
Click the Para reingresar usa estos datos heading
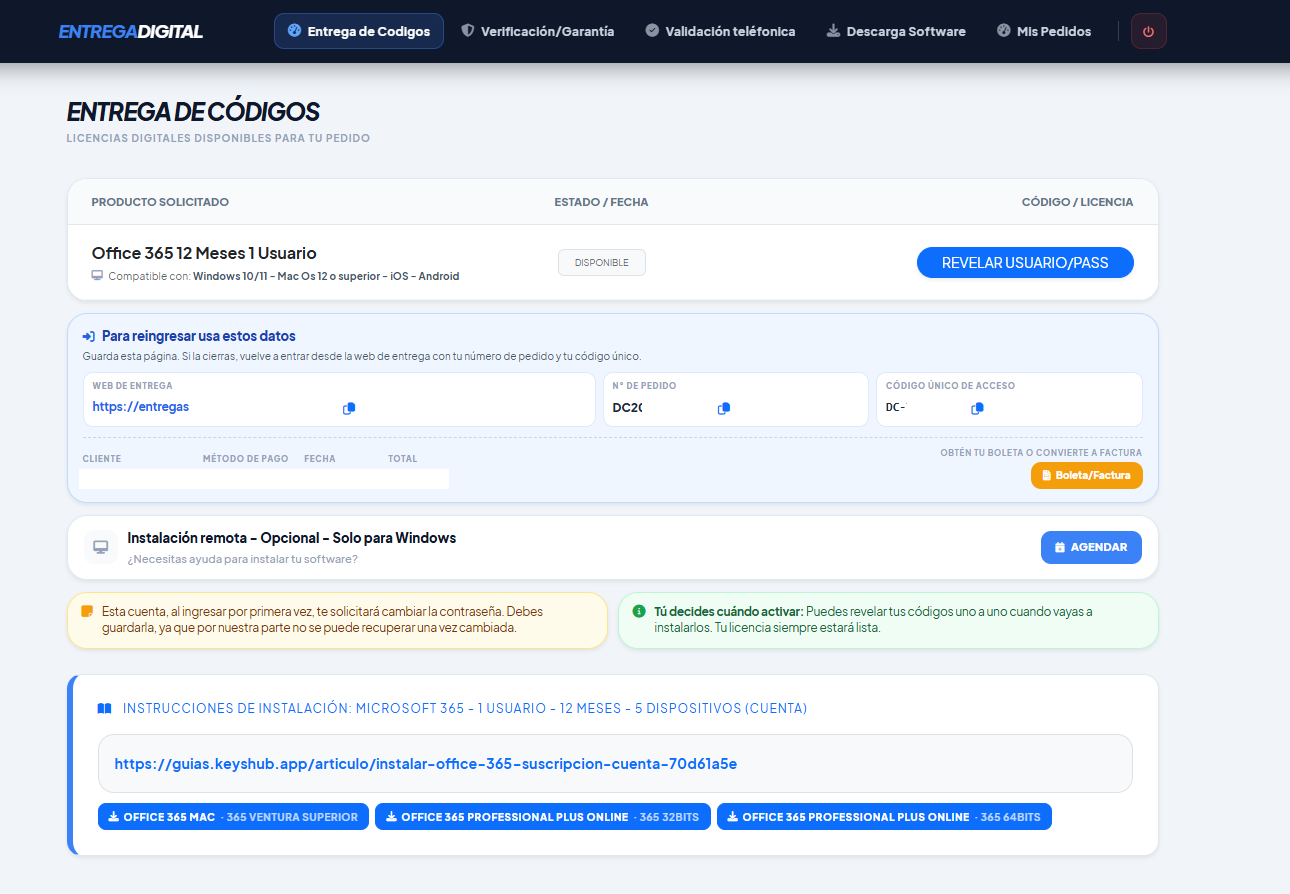[199, 337]
